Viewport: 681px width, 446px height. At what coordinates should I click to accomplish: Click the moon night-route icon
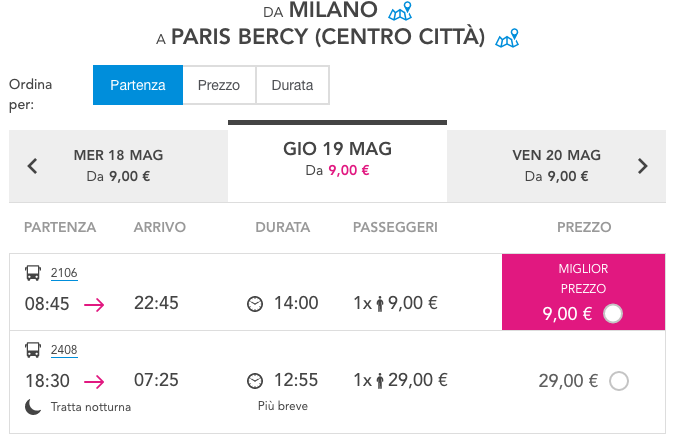click(33, 406)
